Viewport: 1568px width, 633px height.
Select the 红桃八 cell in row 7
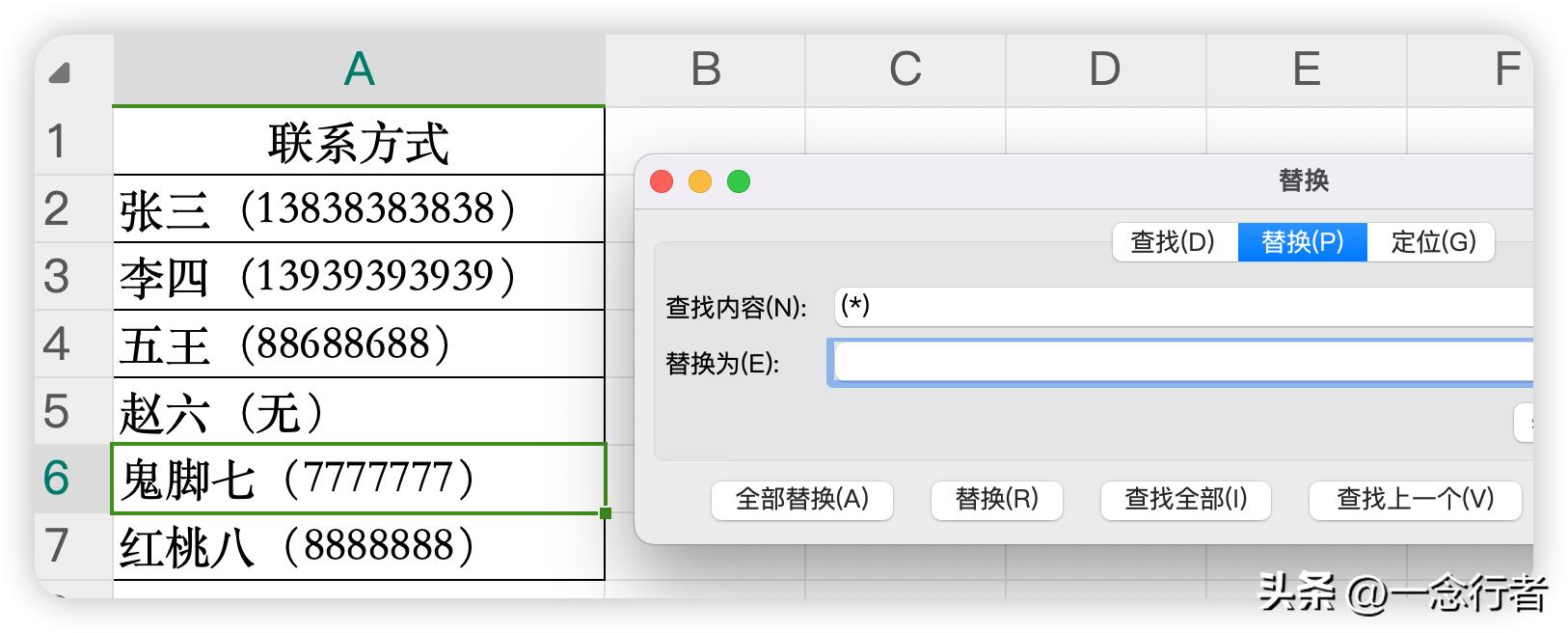[x=359, y=546]
